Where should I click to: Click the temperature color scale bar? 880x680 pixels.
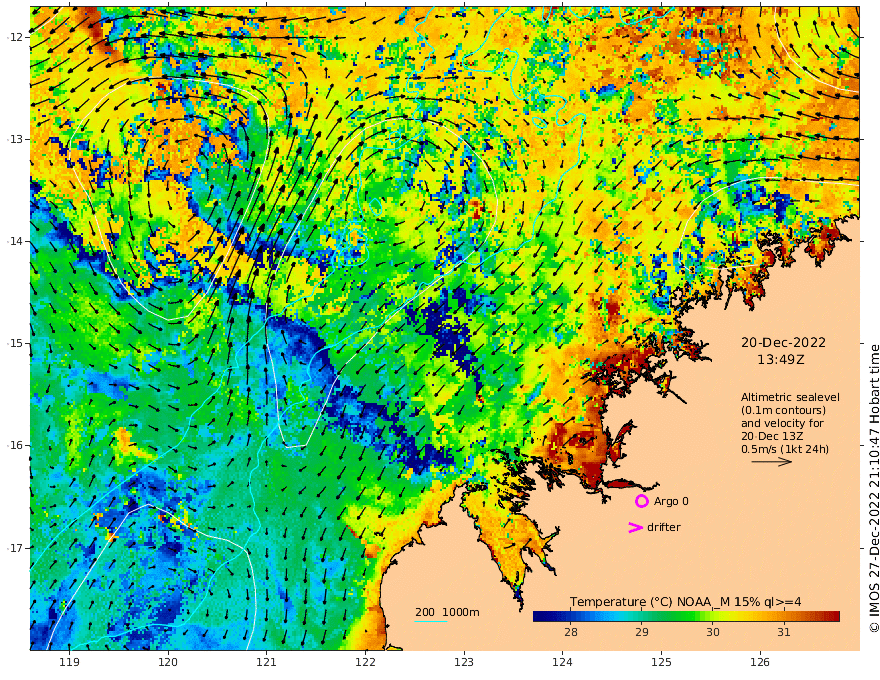[686, 616]
